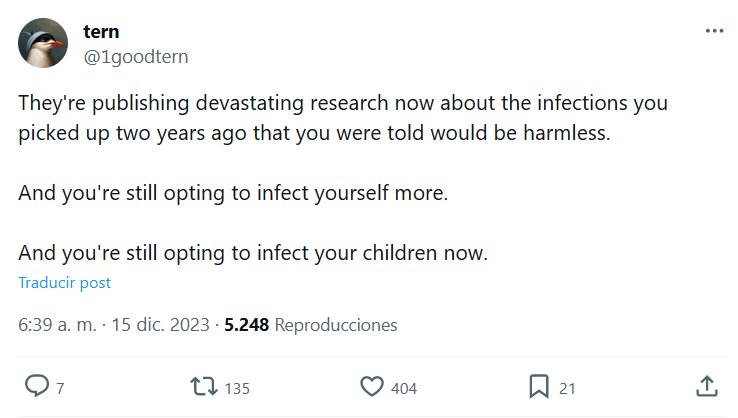
Task: Bookmark this post using the bookmark icon
Action: (538, 386)
